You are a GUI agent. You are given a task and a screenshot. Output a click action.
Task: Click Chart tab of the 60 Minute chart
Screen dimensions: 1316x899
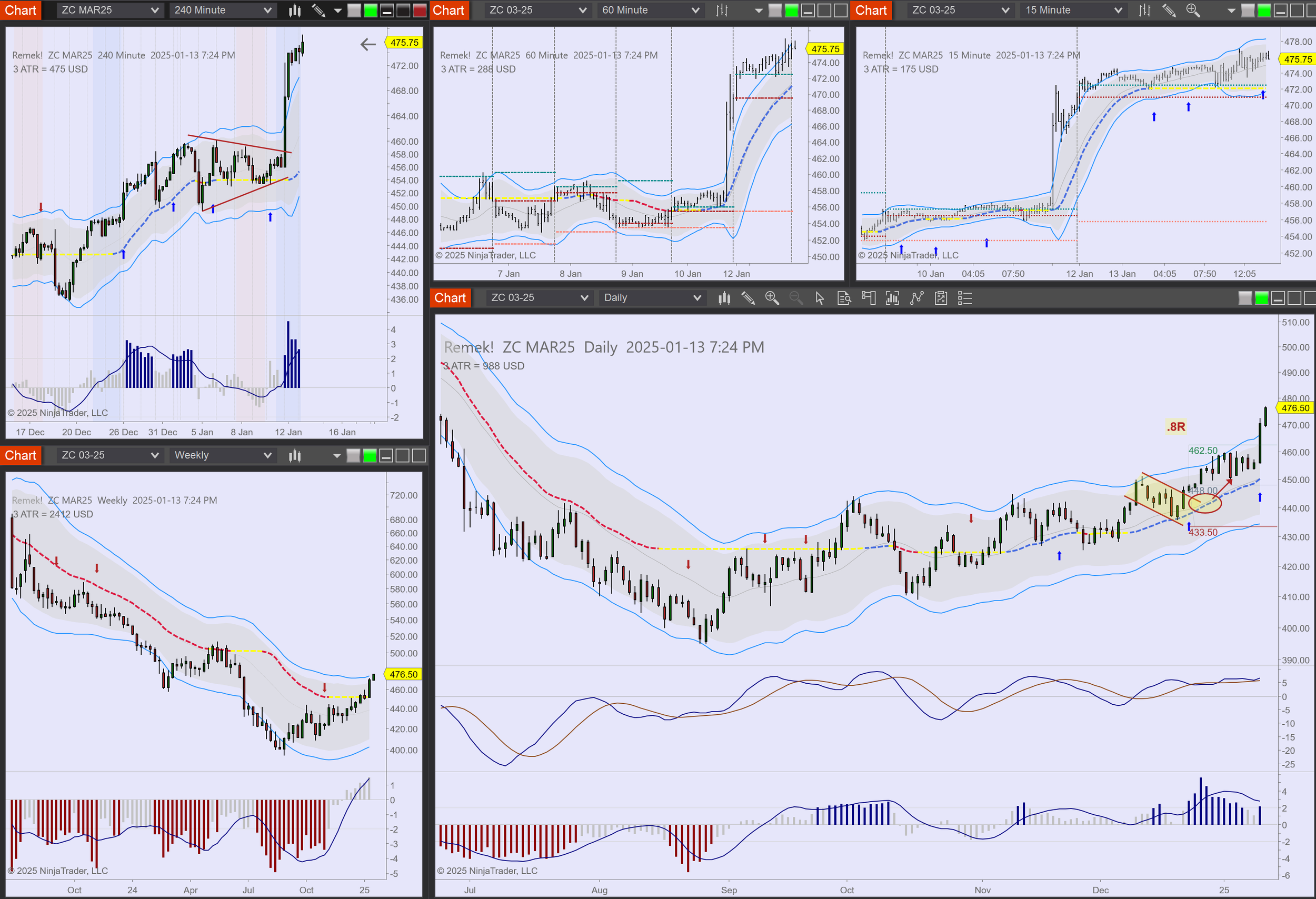click(448, 10)
